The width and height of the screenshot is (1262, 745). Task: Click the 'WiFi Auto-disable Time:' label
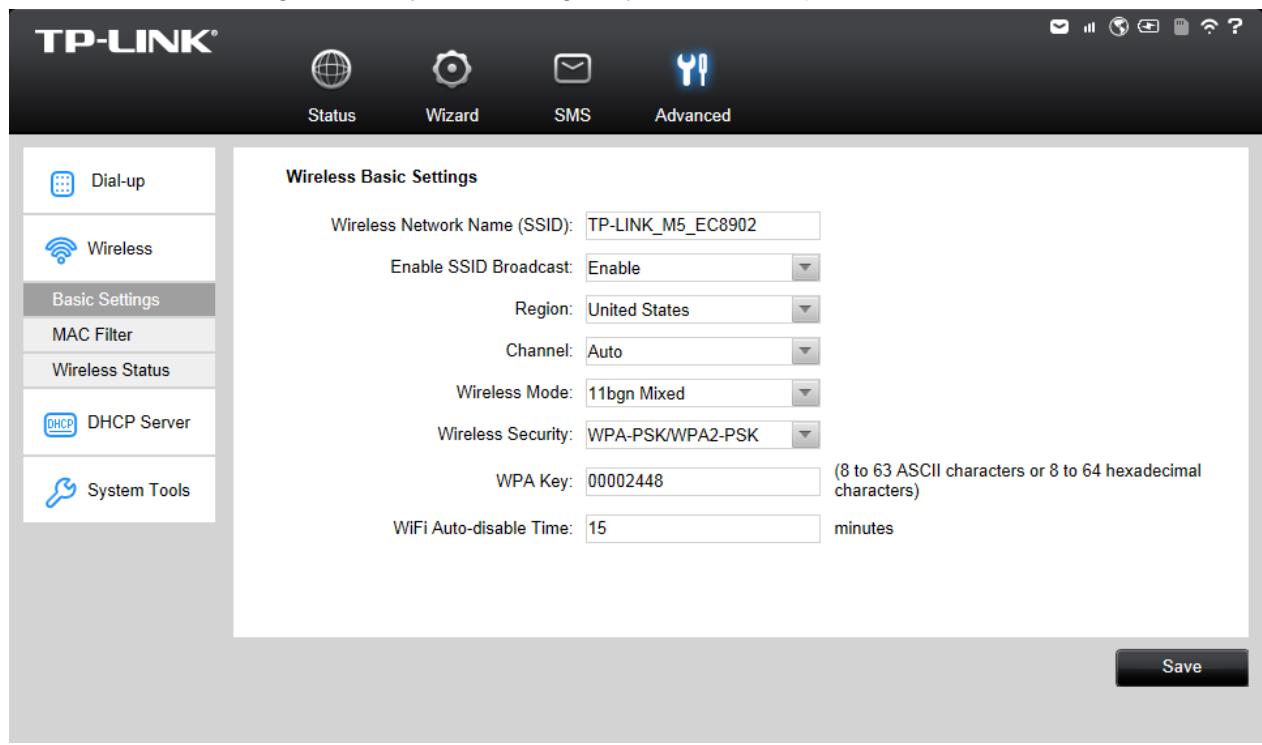pos(484,530)
